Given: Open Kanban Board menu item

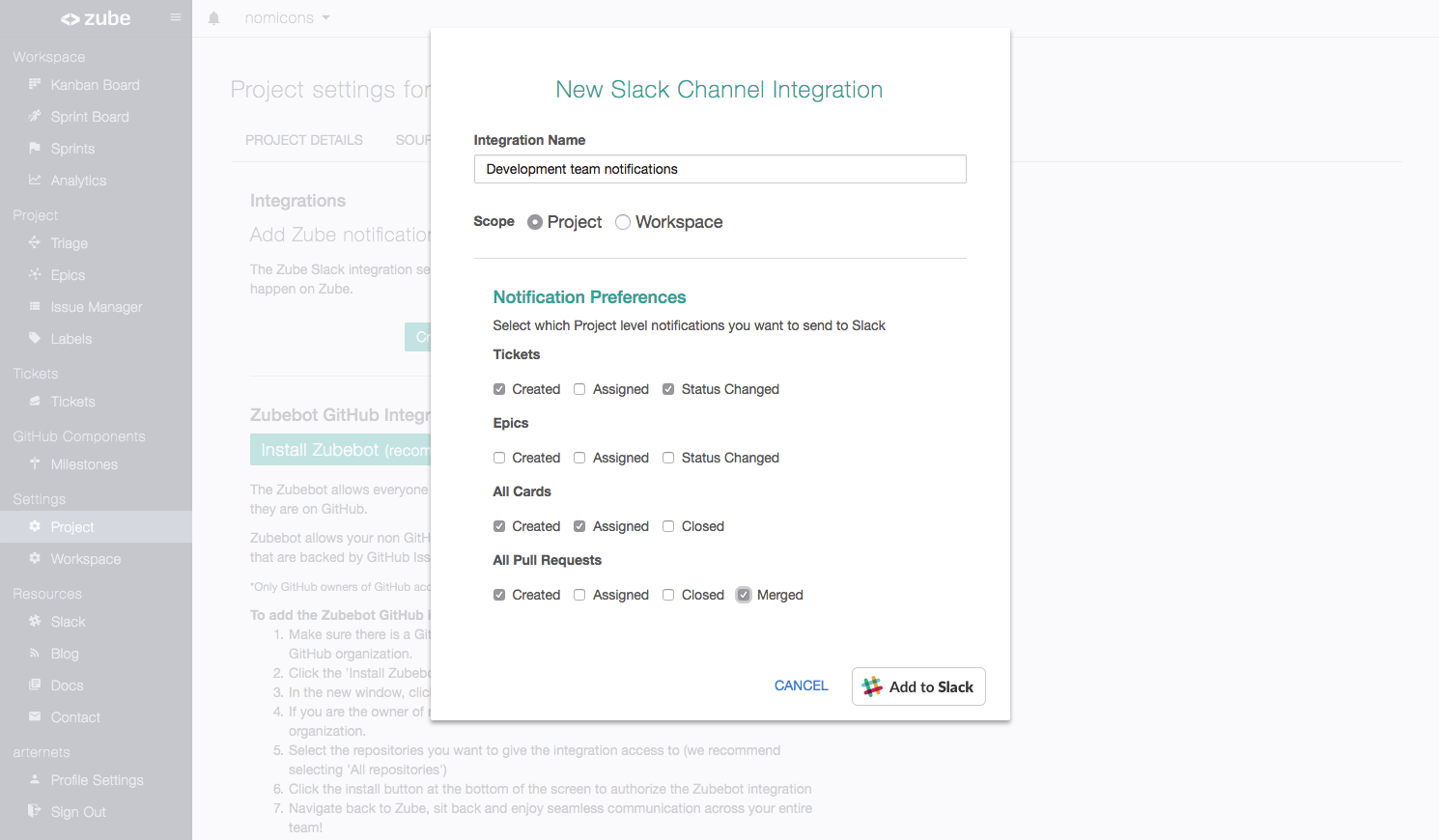Looking at the screenshot, I should tap(96, 85).
